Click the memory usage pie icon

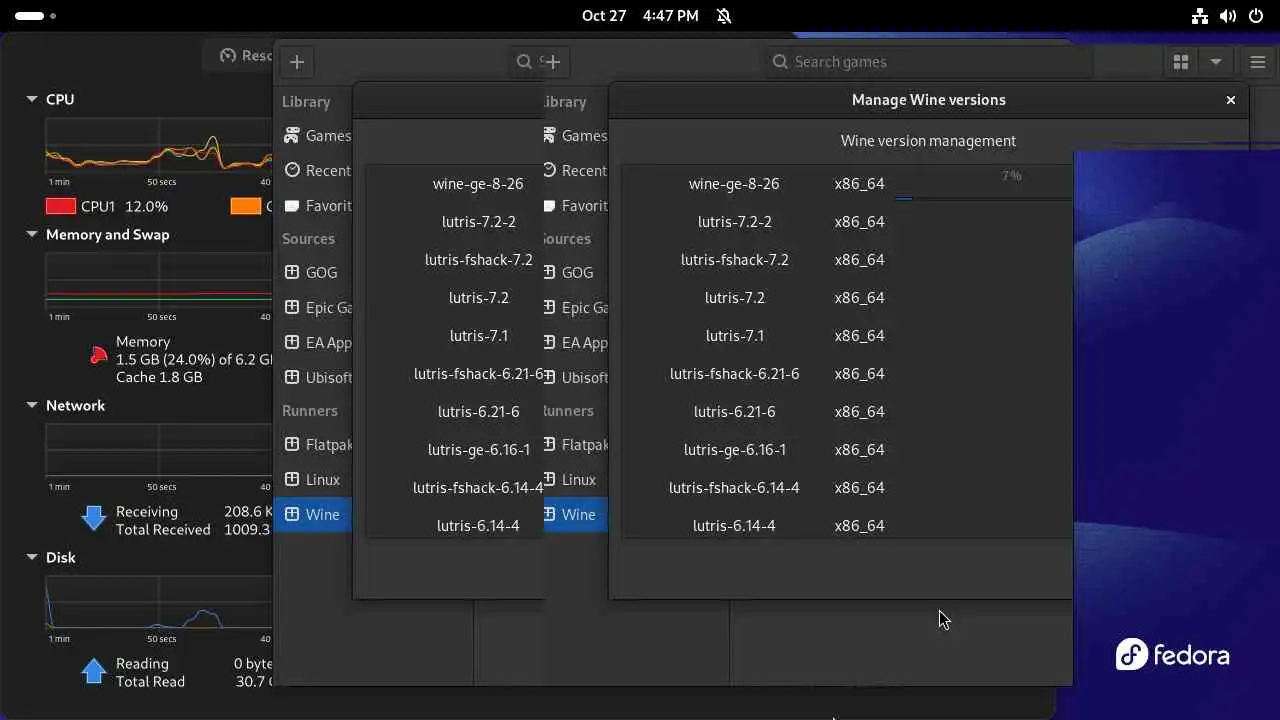click(x=98, y=354)
